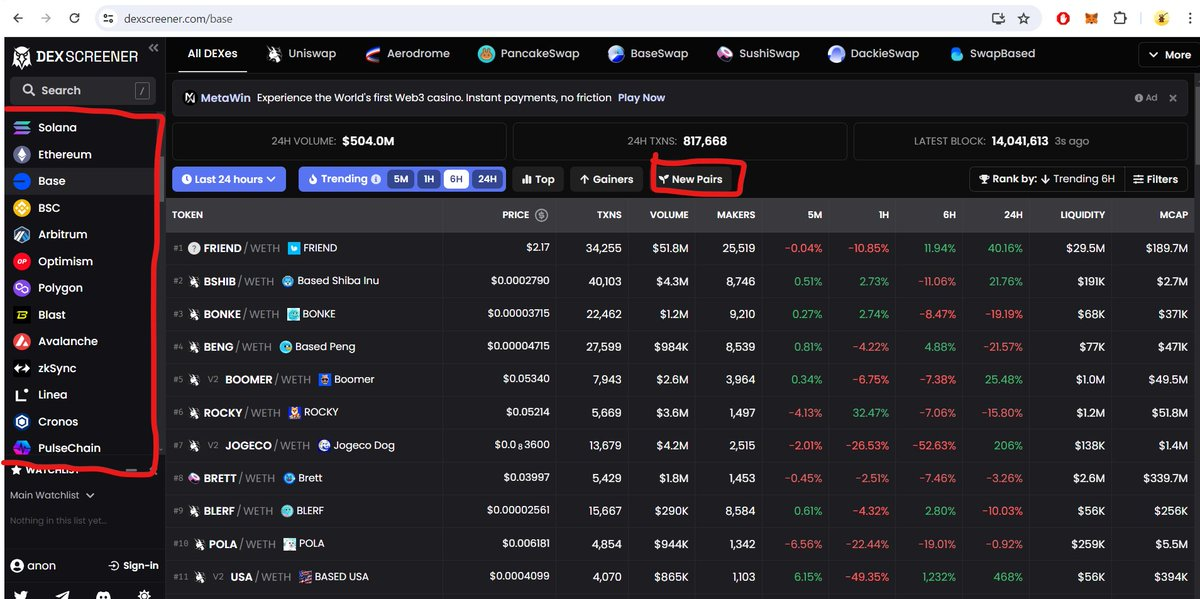Click the Play Now ad link

(x=641, y=98)
